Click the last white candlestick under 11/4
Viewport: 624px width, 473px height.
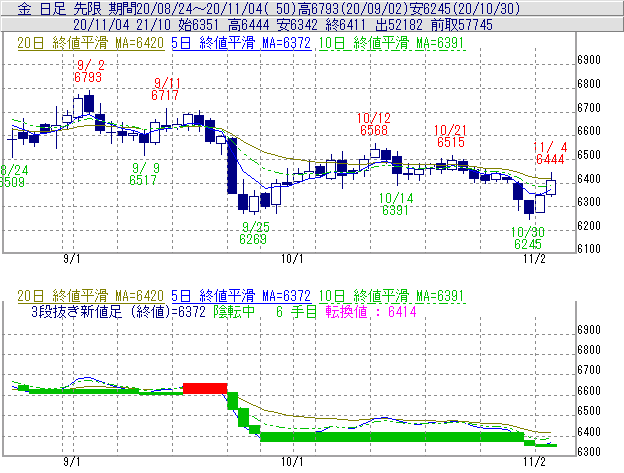(551, 187)
